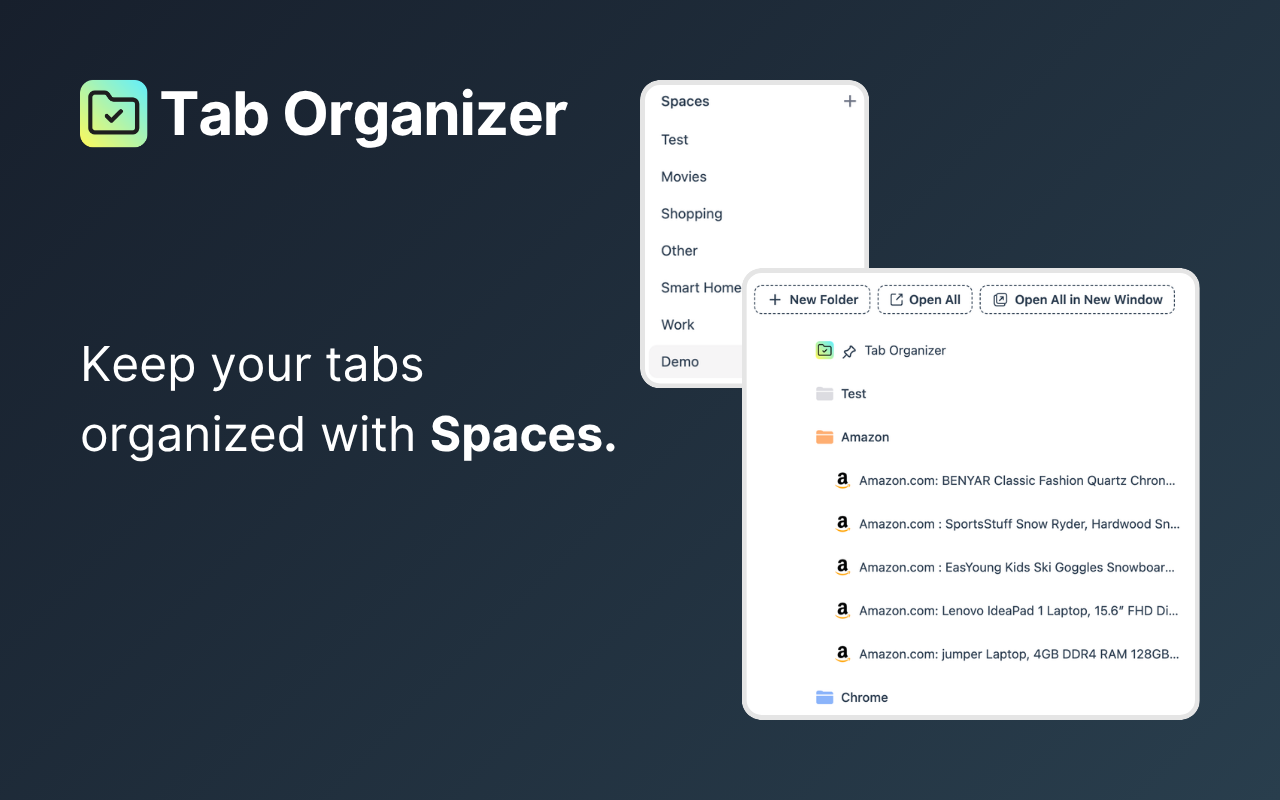Select the Demo space
1280x800 pixels.
pos(696,362)
